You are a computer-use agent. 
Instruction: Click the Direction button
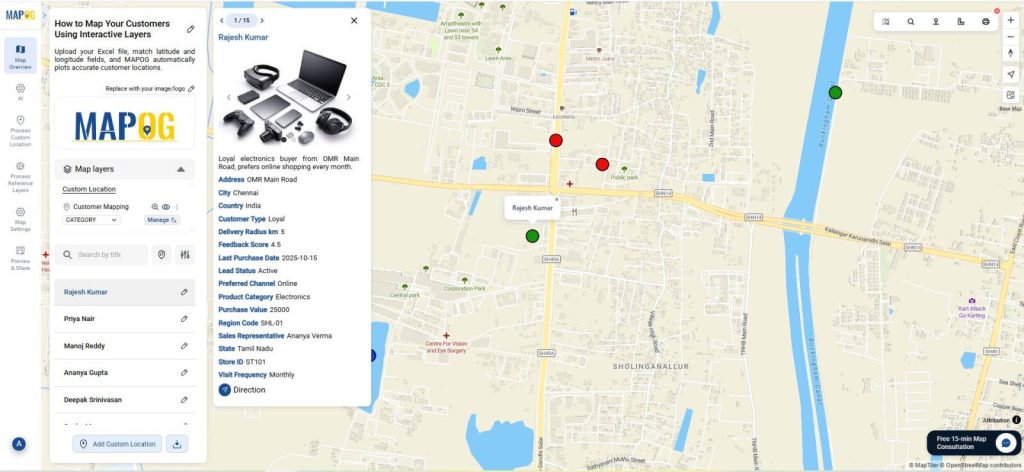pos(242,390)
